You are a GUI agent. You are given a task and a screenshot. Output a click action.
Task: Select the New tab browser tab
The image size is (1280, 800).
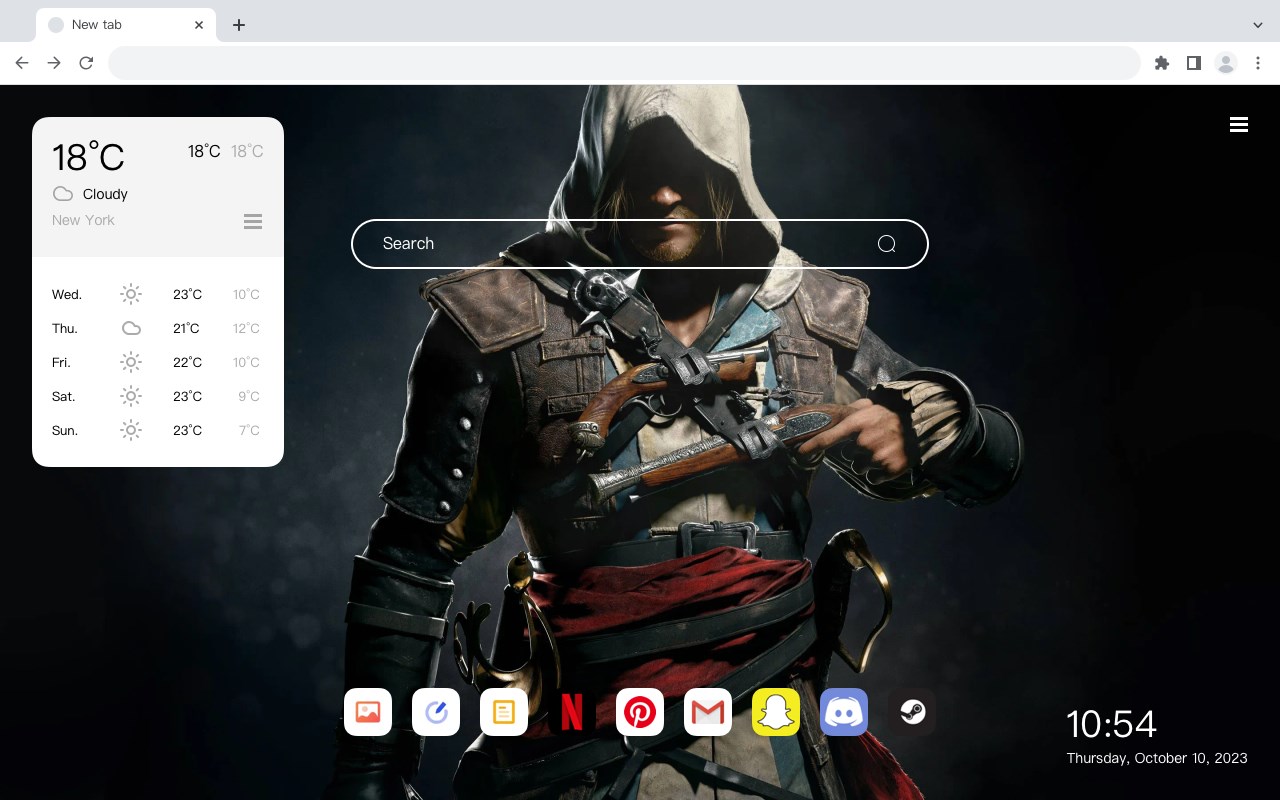[x=126, y=25]
